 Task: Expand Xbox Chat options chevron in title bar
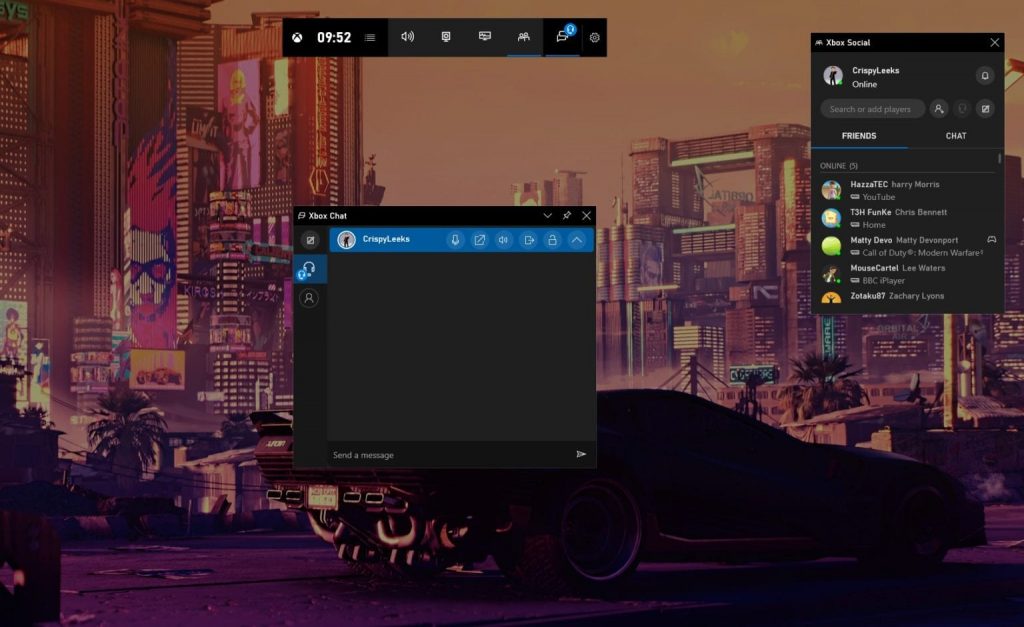[x=547, y=216]
